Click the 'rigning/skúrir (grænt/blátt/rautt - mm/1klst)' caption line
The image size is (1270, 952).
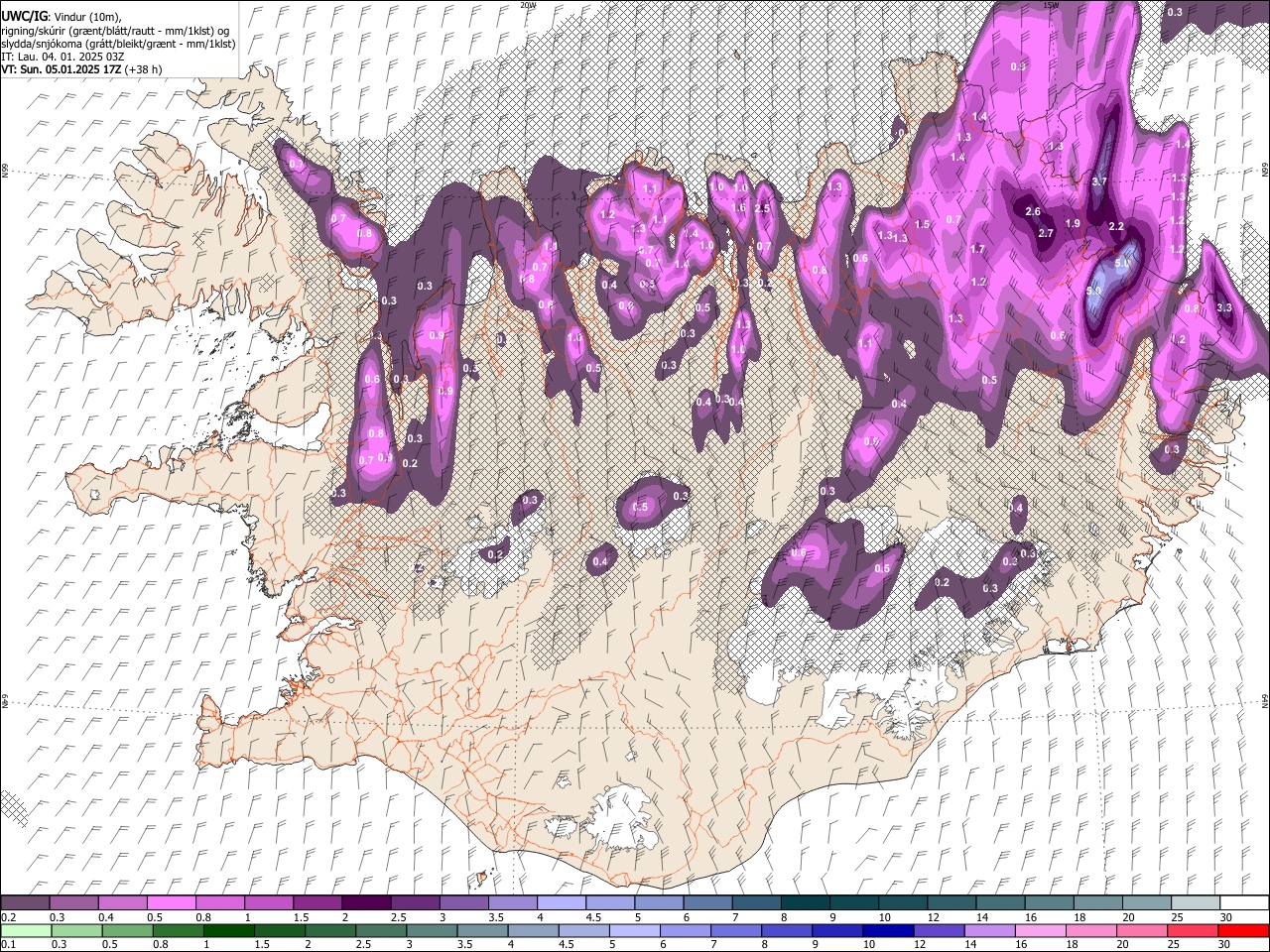pos(116,31)
